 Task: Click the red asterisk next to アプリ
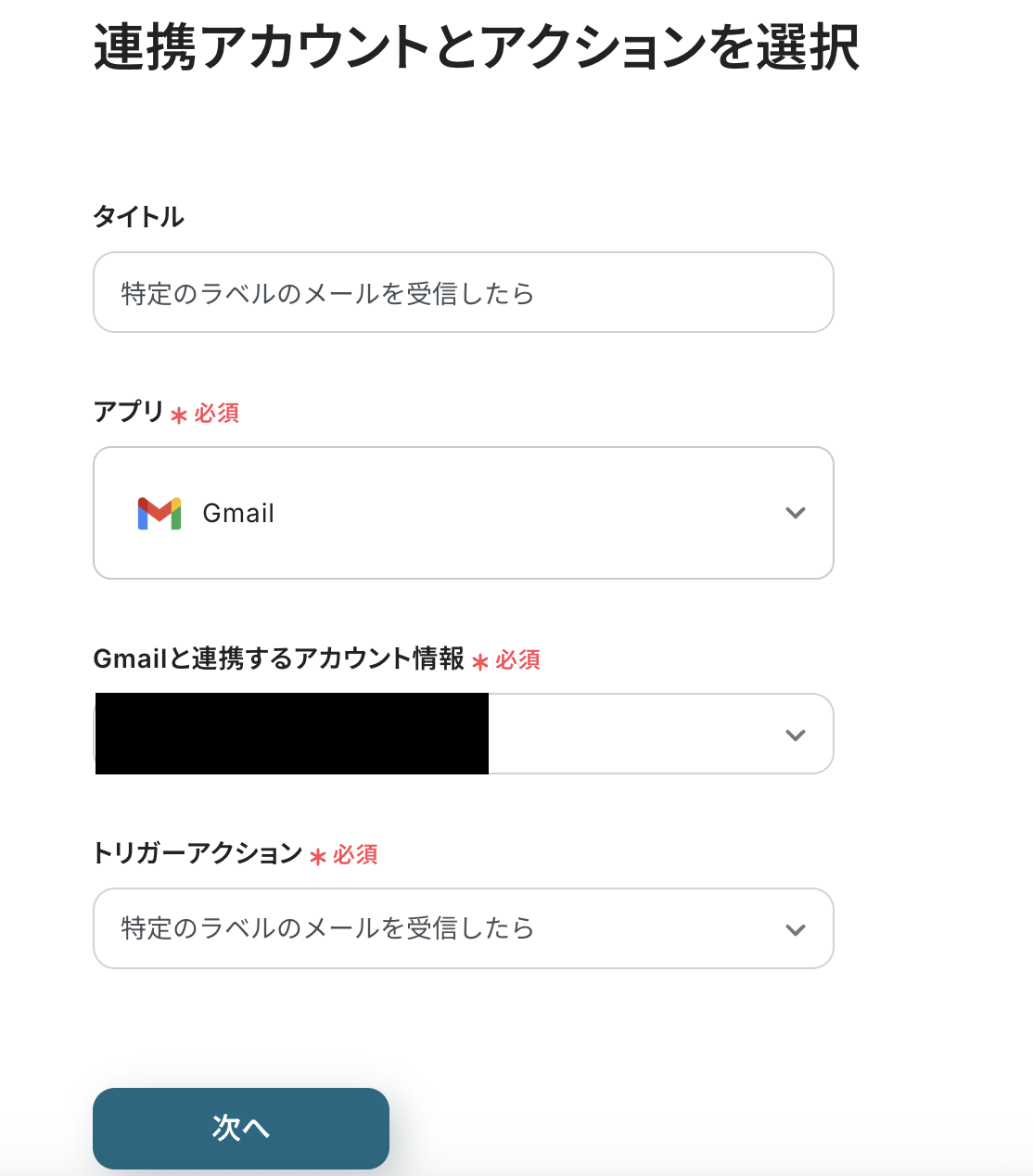(179, 415)
